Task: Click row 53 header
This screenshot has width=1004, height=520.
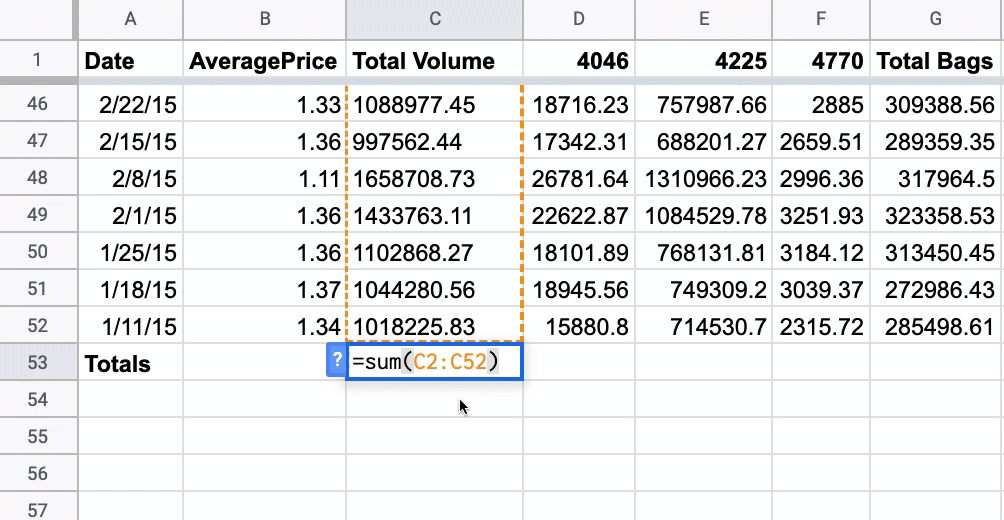Action: point(38,363)
